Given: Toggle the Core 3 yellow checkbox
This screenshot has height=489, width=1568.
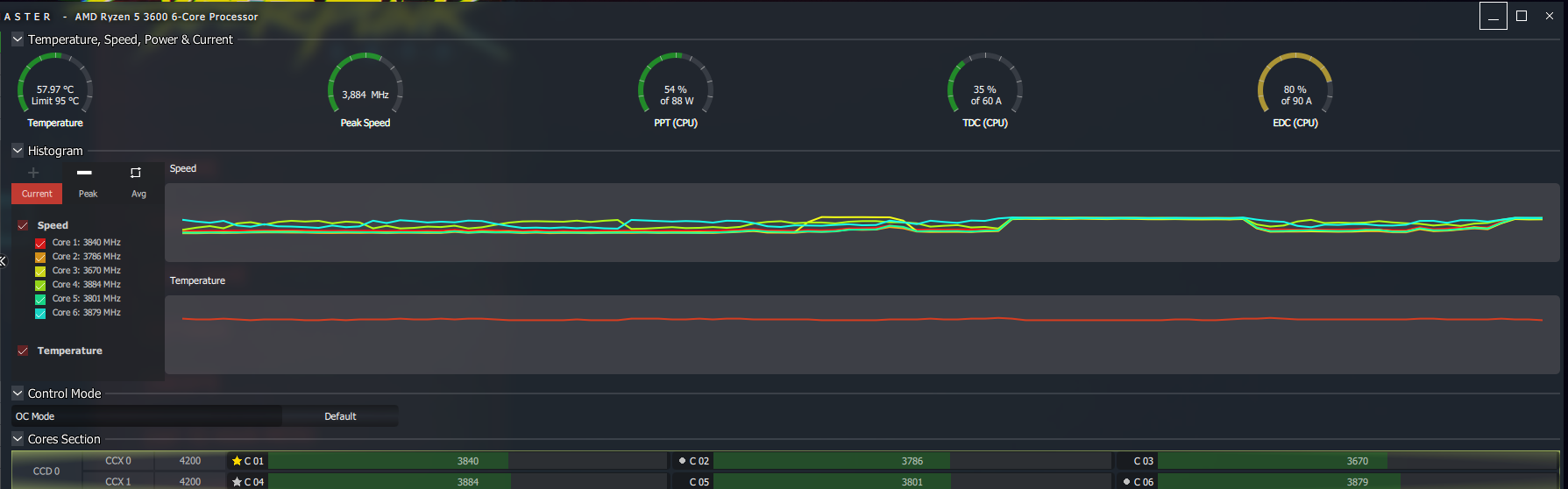Looking at the screenshot, I should (x=40, y=272).
